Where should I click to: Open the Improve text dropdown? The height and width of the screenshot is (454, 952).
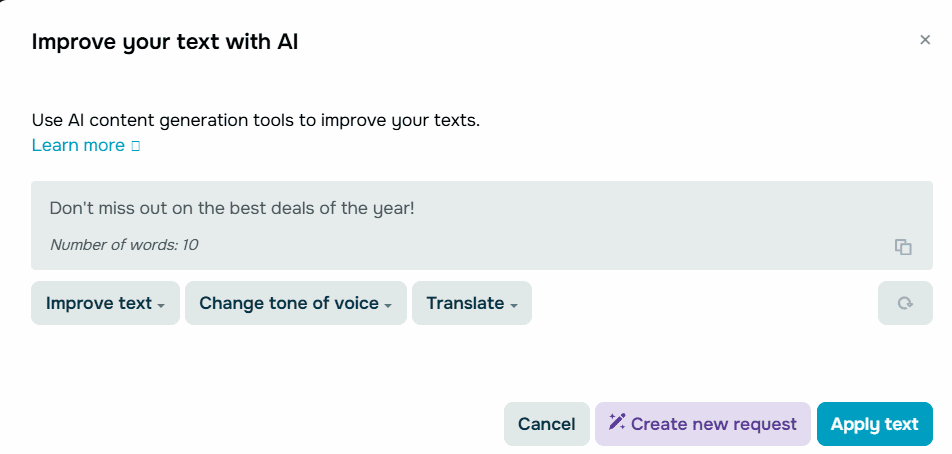click(x=105, y=303)
